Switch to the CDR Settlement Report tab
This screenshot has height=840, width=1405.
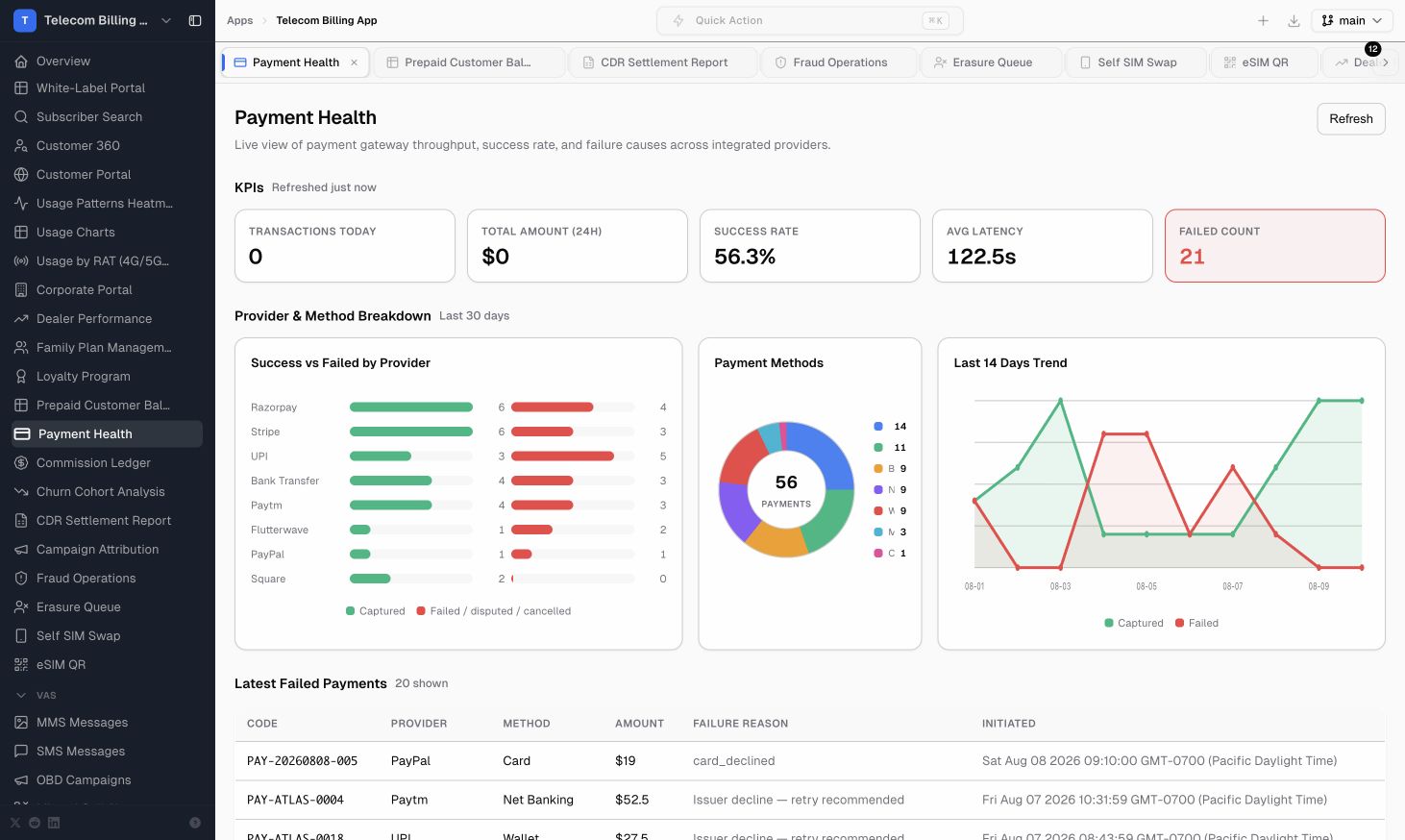click(x=663, y=62)
